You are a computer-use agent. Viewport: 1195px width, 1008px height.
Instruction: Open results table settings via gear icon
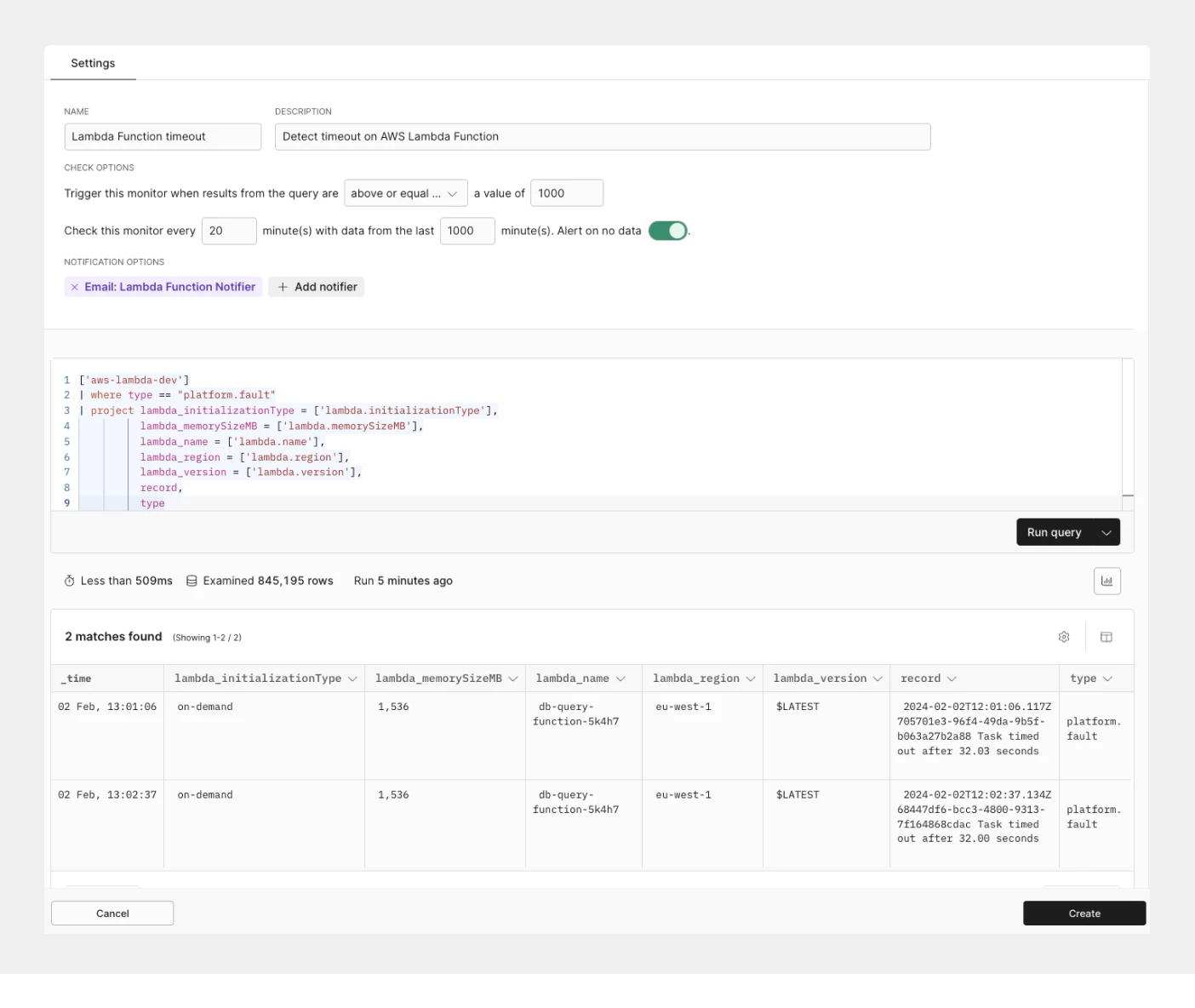click(1064, 636)
